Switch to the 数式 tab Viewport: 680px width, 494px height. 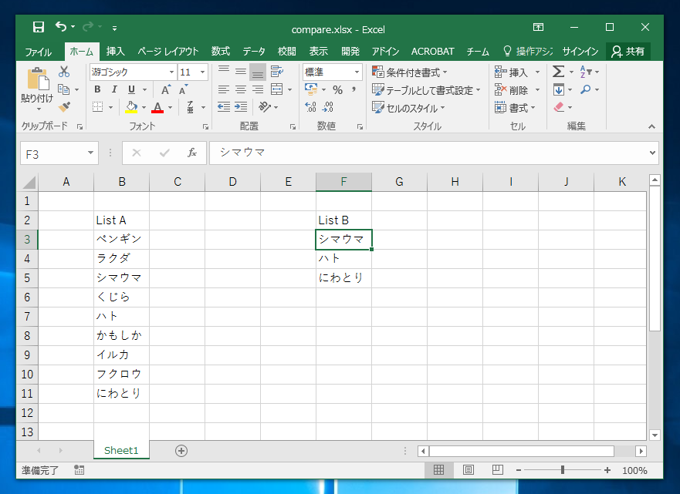coord(220,52)
